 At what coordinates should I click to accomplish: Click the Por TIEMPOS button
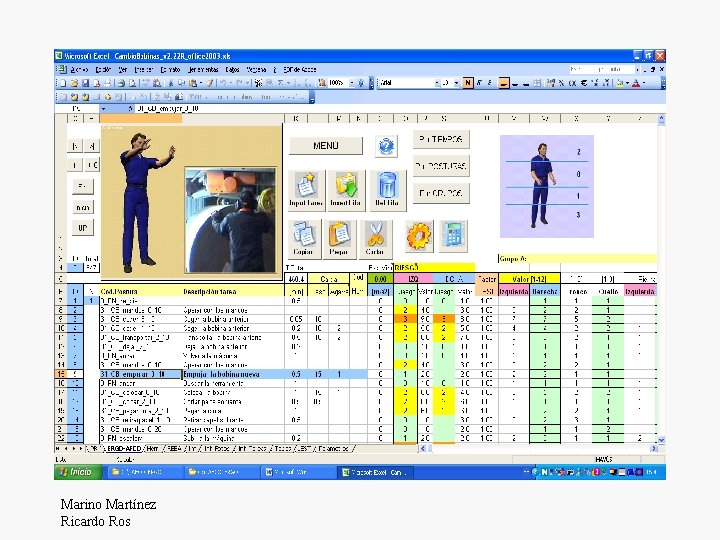pyautogui.click(x=441, y=139)
